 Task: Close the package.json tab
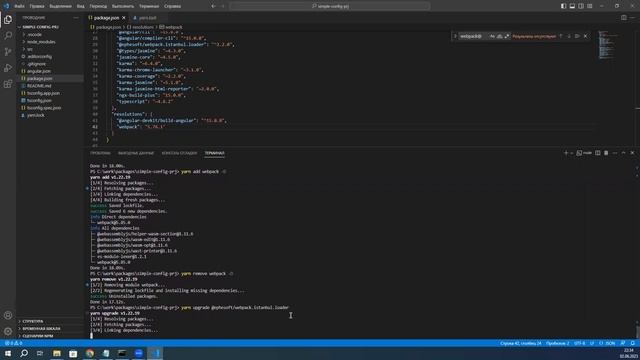[x=124, y=18]
